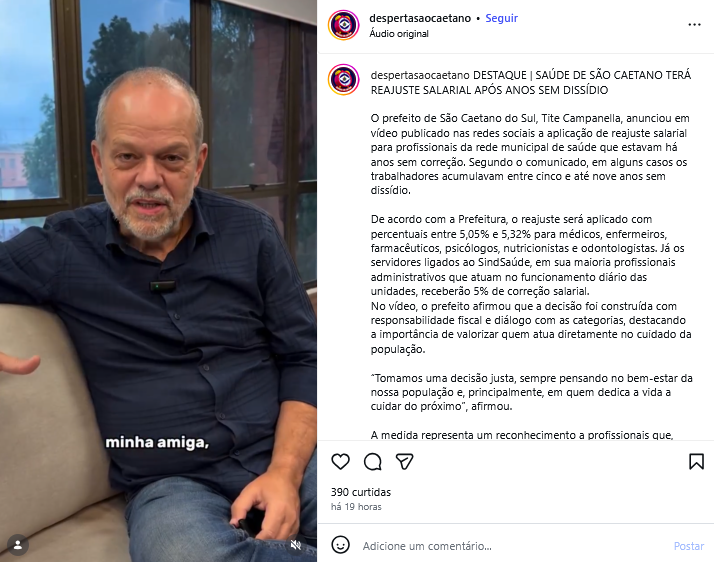Viewport: 714px width, 562px height.
Task: Click the profile avatar beside the caption
Action: (x=344, y=79)
